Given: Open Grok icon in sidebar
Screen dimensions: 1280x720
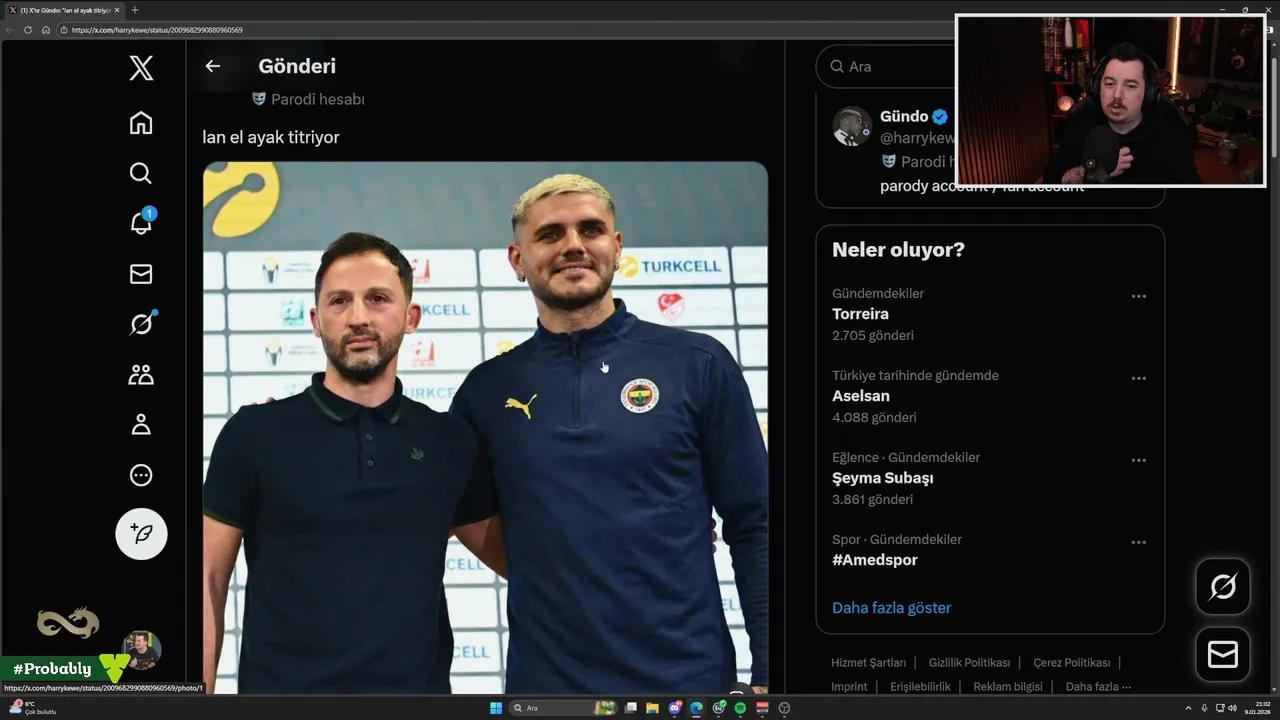Looking at the screenshot, I should tap(141, 324).
